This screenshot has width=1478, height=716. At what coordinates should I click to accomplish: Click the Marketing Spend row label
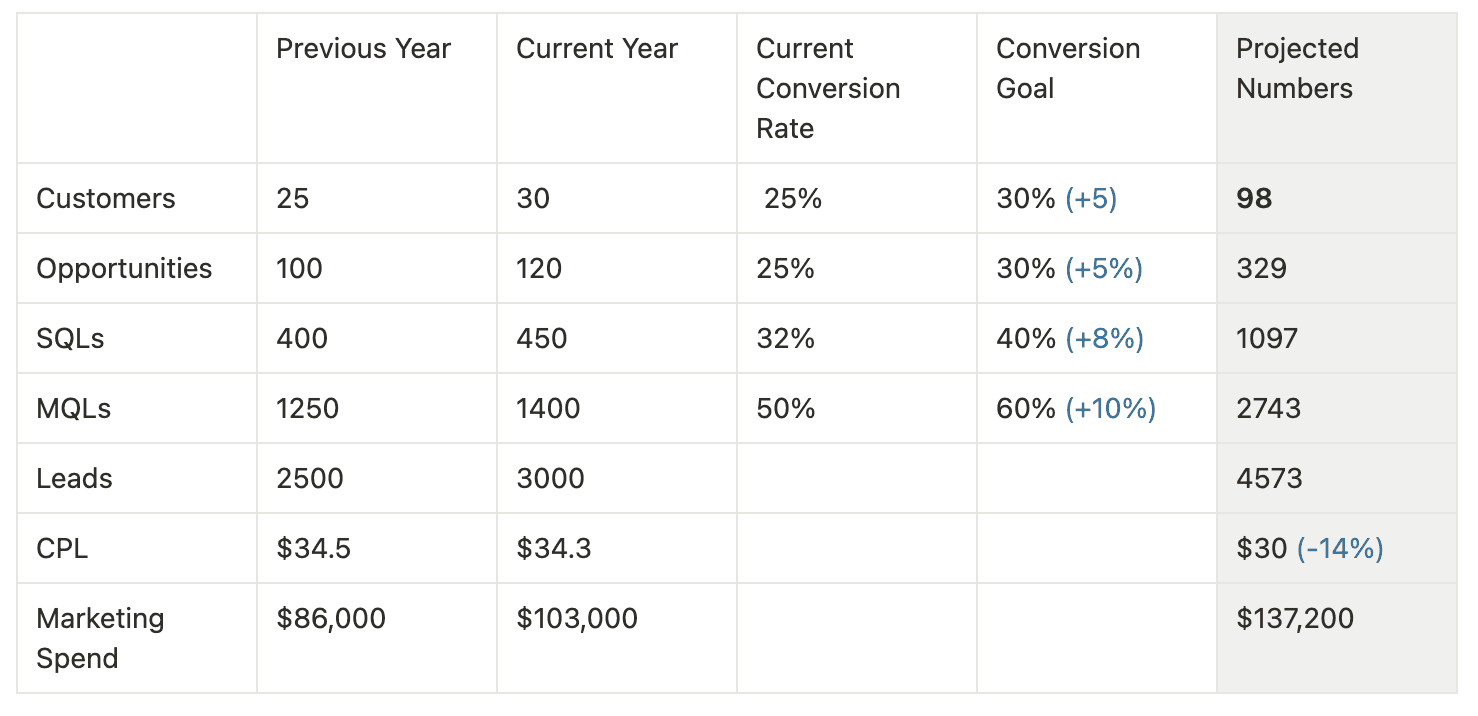coord(100,638)
